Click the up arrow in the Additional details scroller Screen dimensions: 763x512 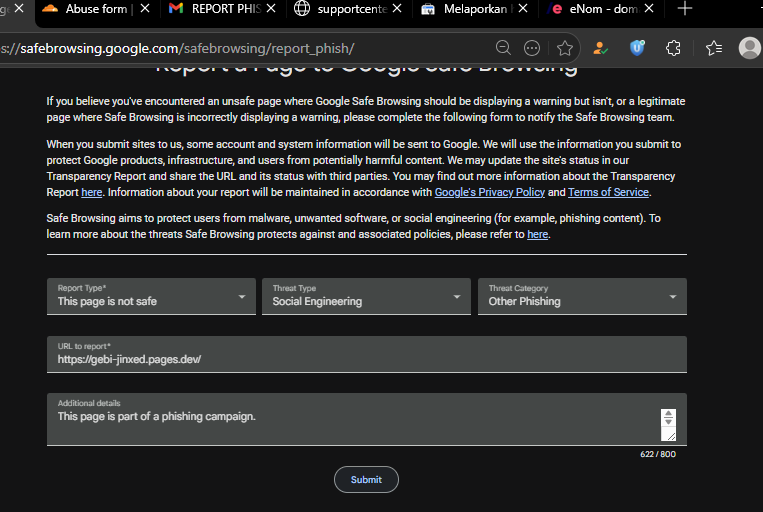pyautogui.click(x=669, y=414)
